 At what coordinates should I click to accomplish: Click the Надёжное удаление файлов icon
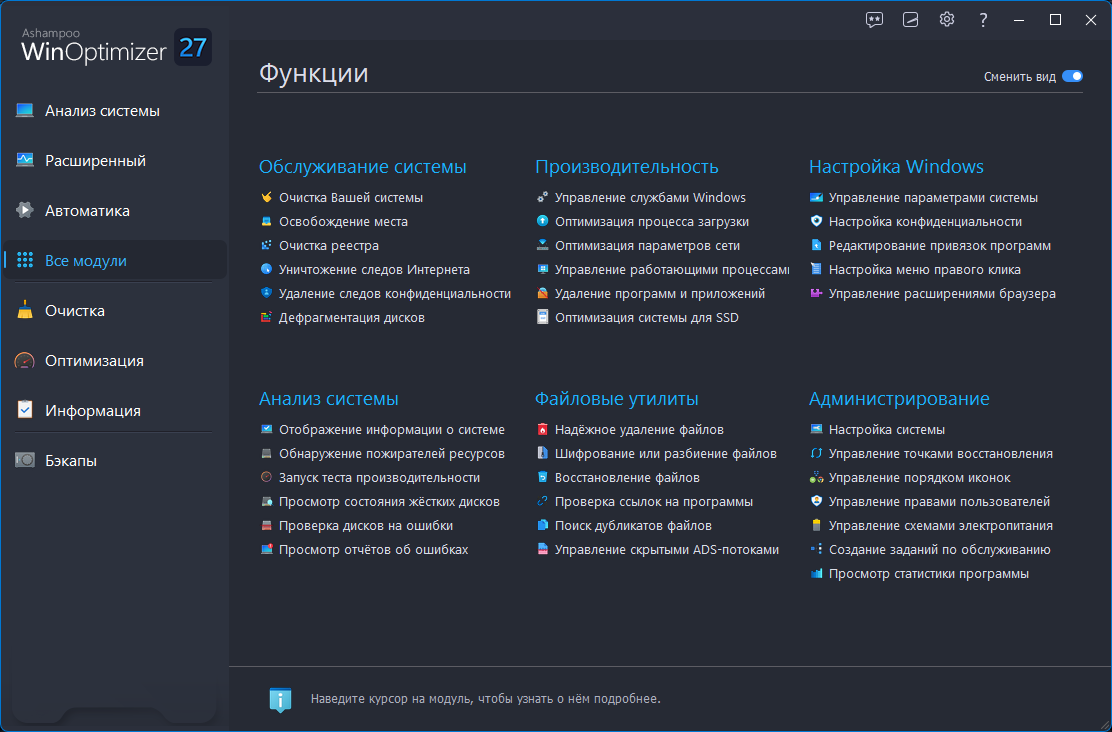pyautogui.click(x=543, y=429)
